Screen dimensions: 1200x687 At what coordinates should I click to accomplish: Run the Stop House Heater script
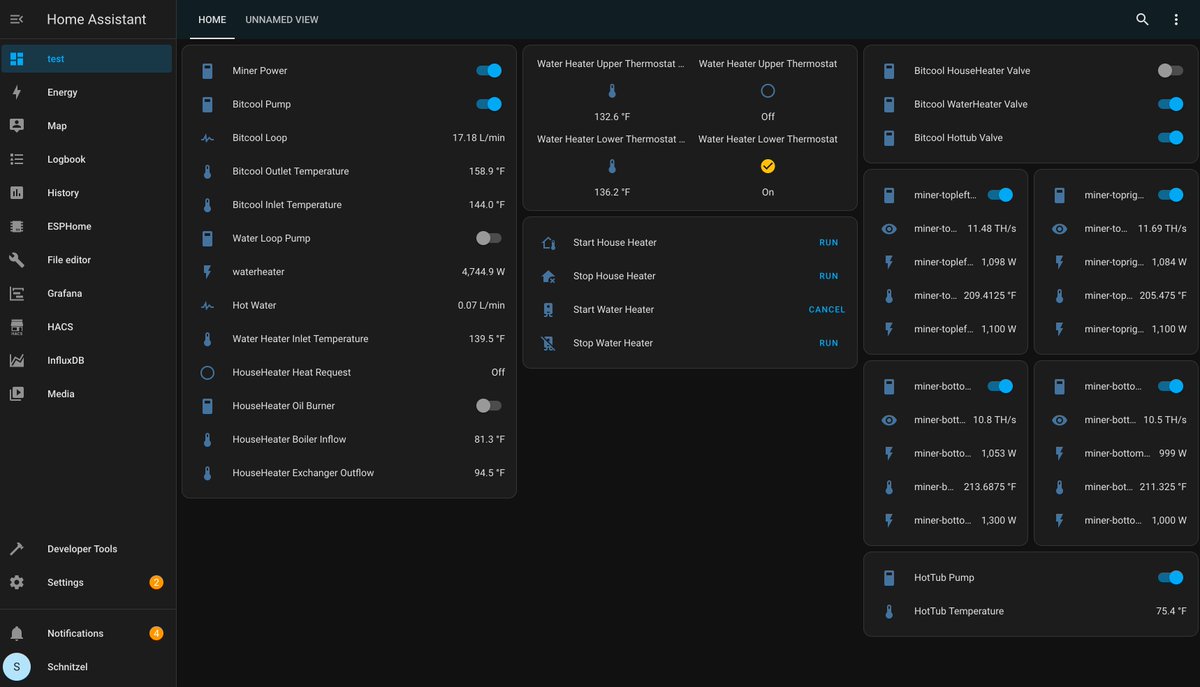tap(829, 276)
